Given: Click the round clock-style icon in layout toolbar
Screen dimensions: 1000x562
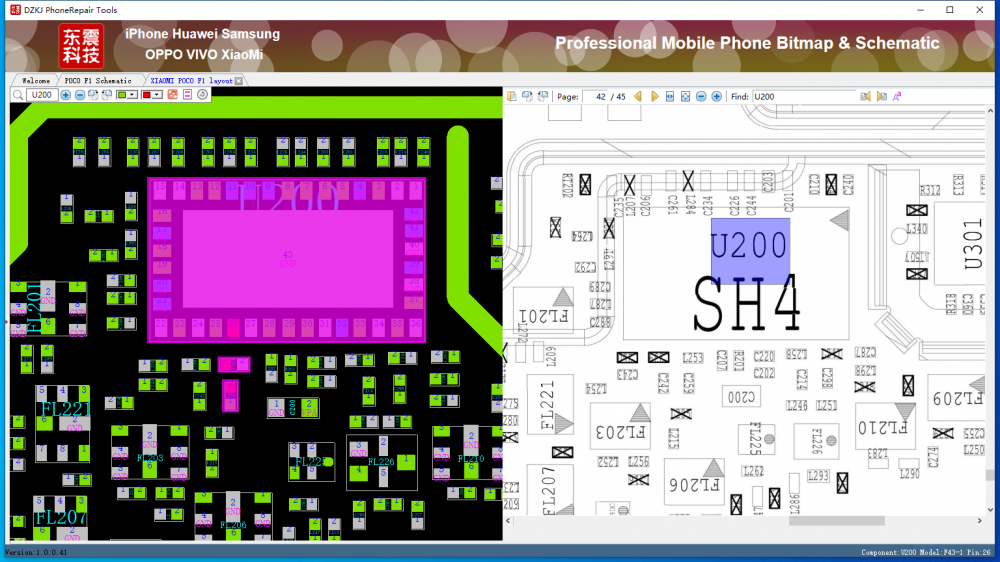Looking at the screenshot, I should click(x=202, y=95).
